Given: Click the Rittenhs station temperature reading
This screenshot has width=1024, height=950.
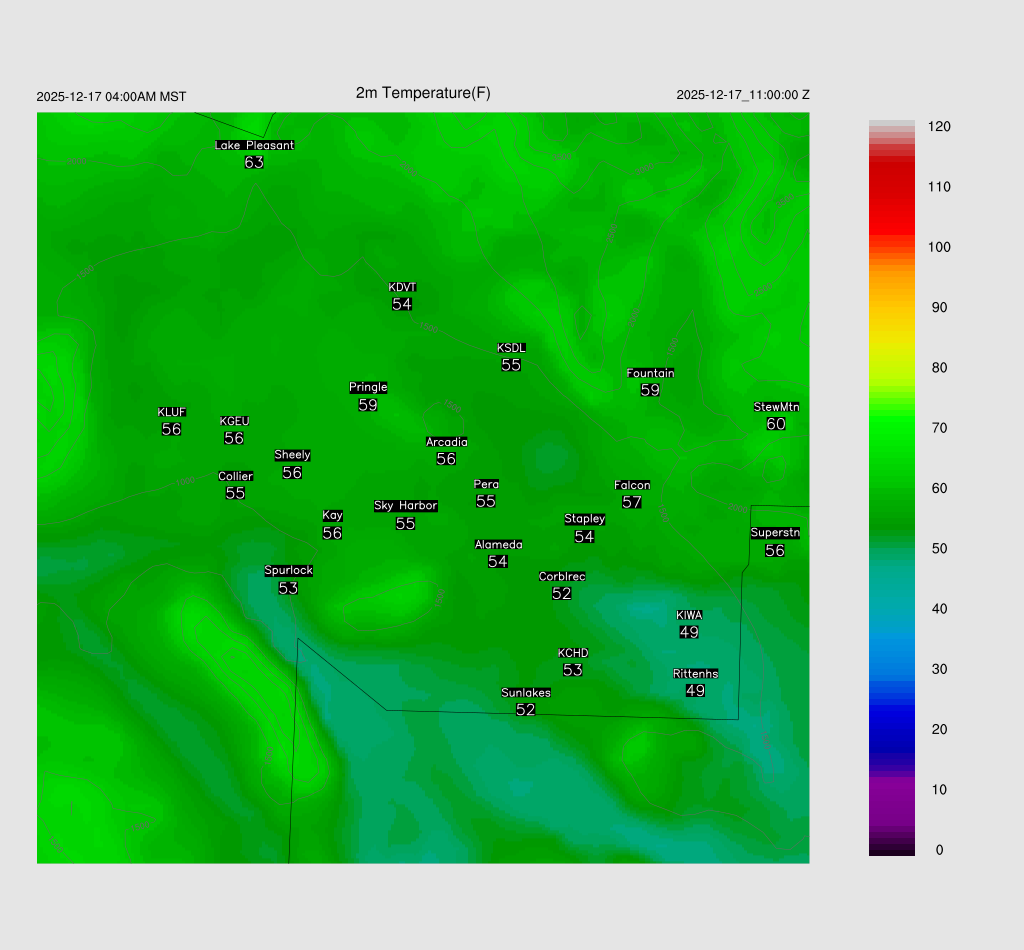Looking at the screenshot, I should point(696,691).
